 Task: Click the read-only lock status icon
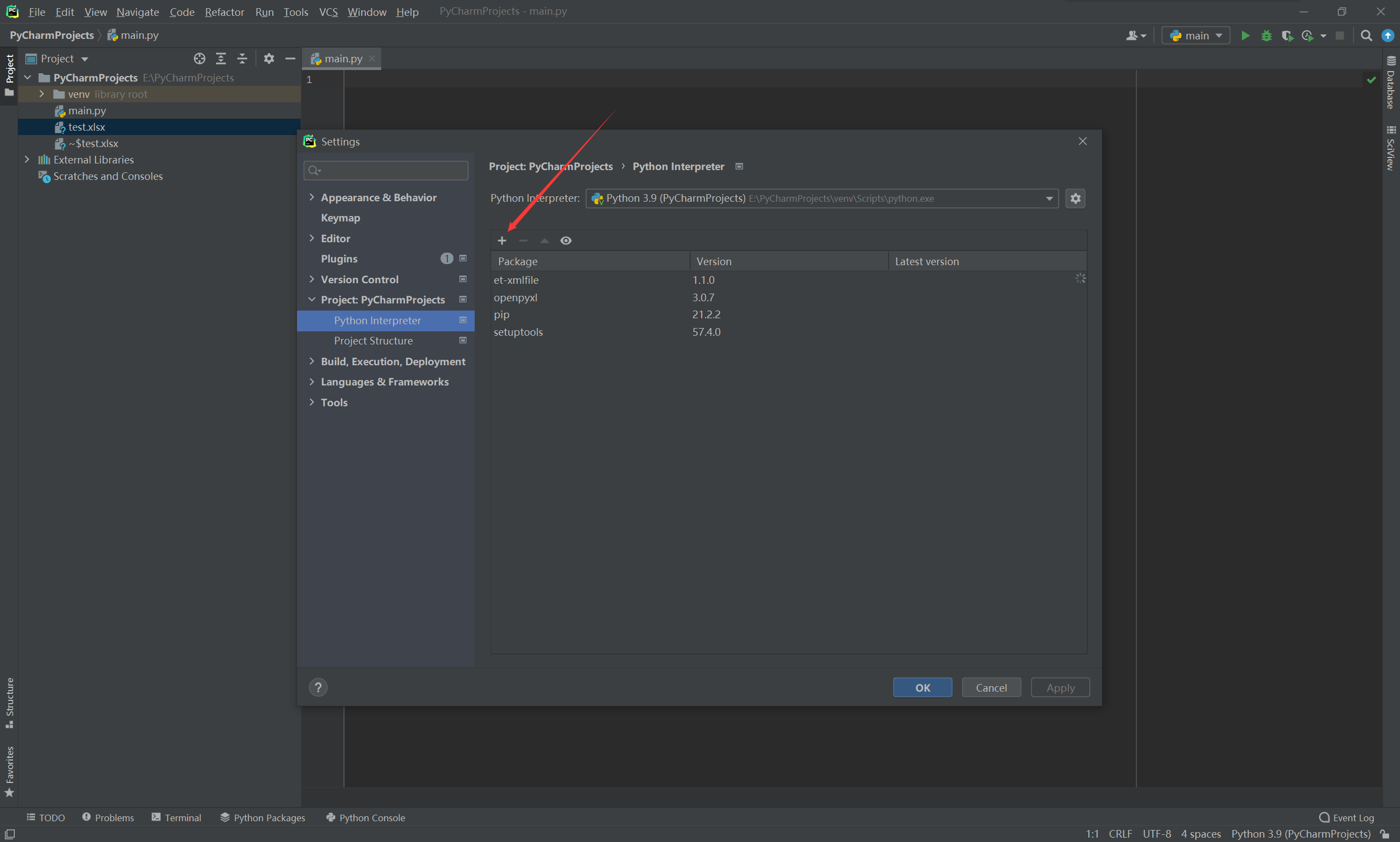pyautogui.click(x=1385, y=834)
